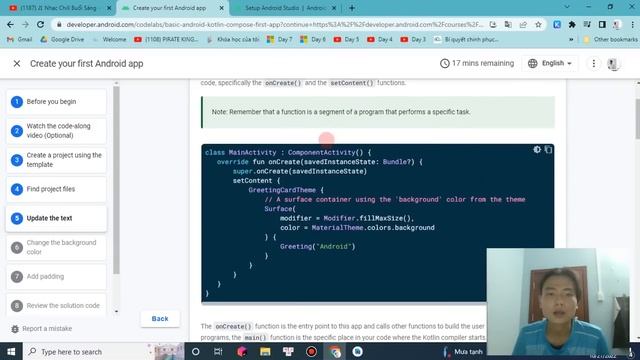The height and width of the screenshot is (360, 640).
Task: Open the Day 3 bookmark
Action: point(413,39)
